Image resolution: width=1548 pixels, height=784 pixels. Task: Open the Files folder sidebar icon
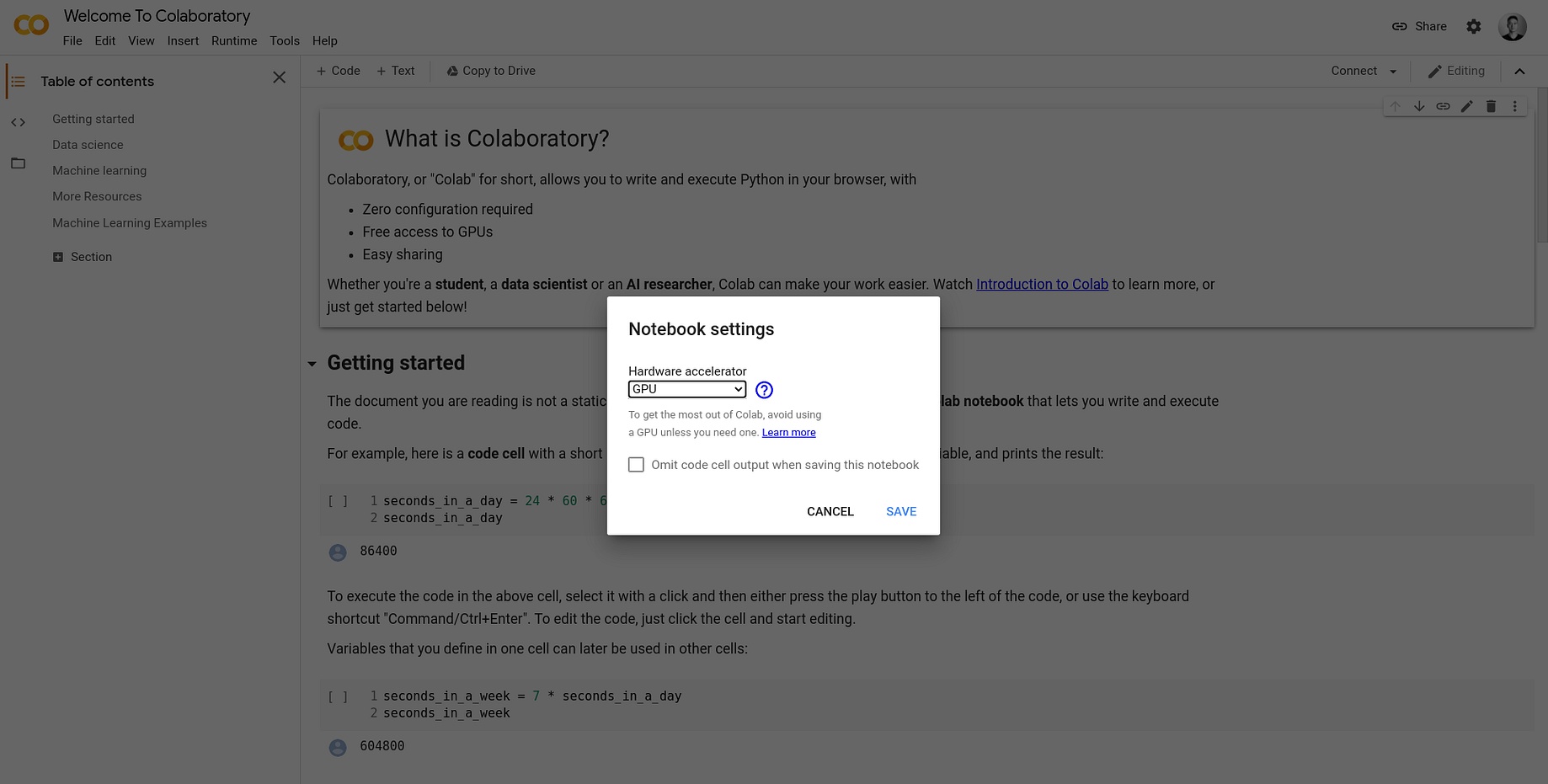(x=18, y=163)
